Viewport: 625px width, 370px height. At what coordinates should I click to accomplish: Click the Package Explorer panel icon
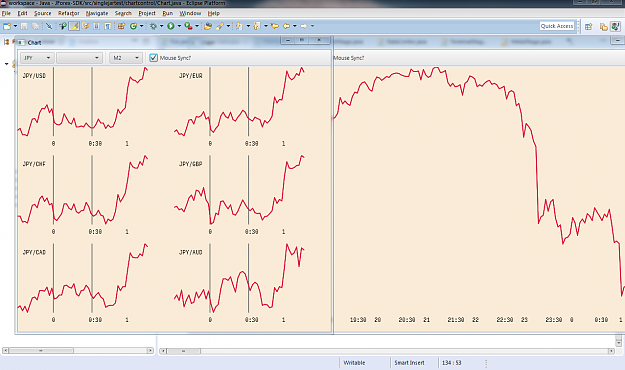(6, 42)
